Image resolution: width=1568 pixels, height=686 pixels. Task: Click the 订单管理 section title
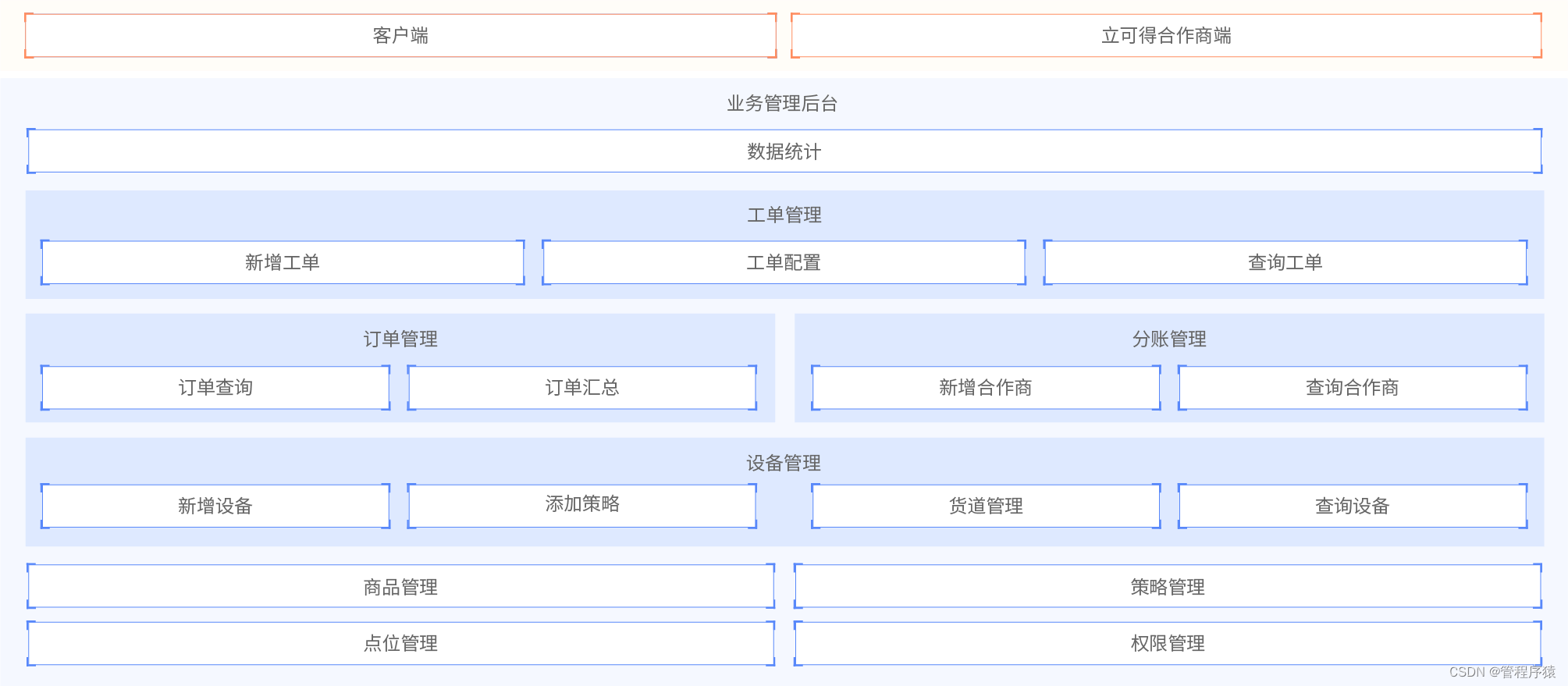[x=400, y=339]
